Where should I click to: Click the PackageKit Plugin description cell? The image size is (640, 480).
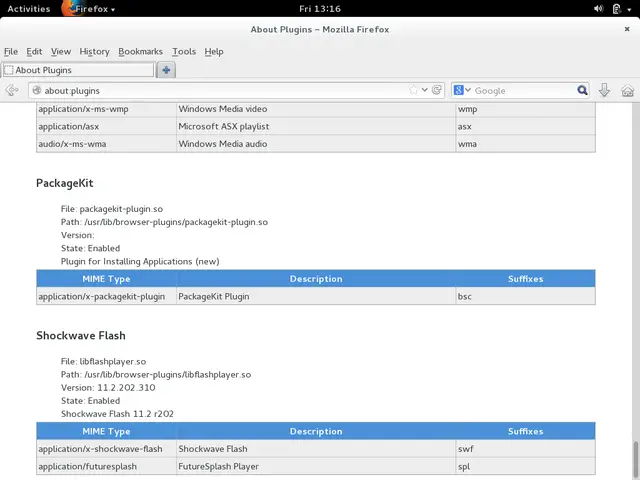pyautogui.click(x=316, y=296)
